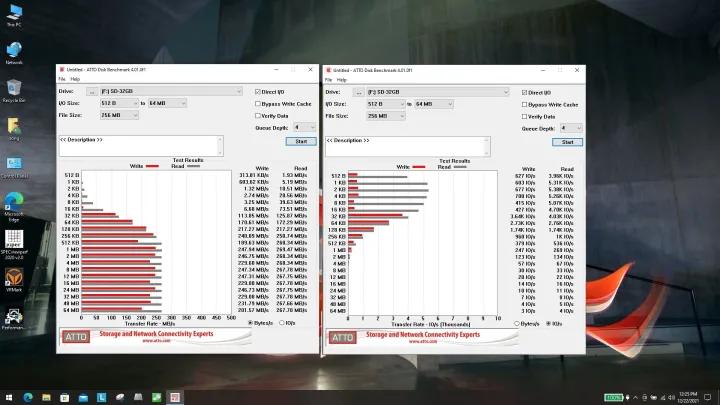Open File menu in left ATTO window
Viewport: 720px width, 405px height.
[x=62, y=79]
